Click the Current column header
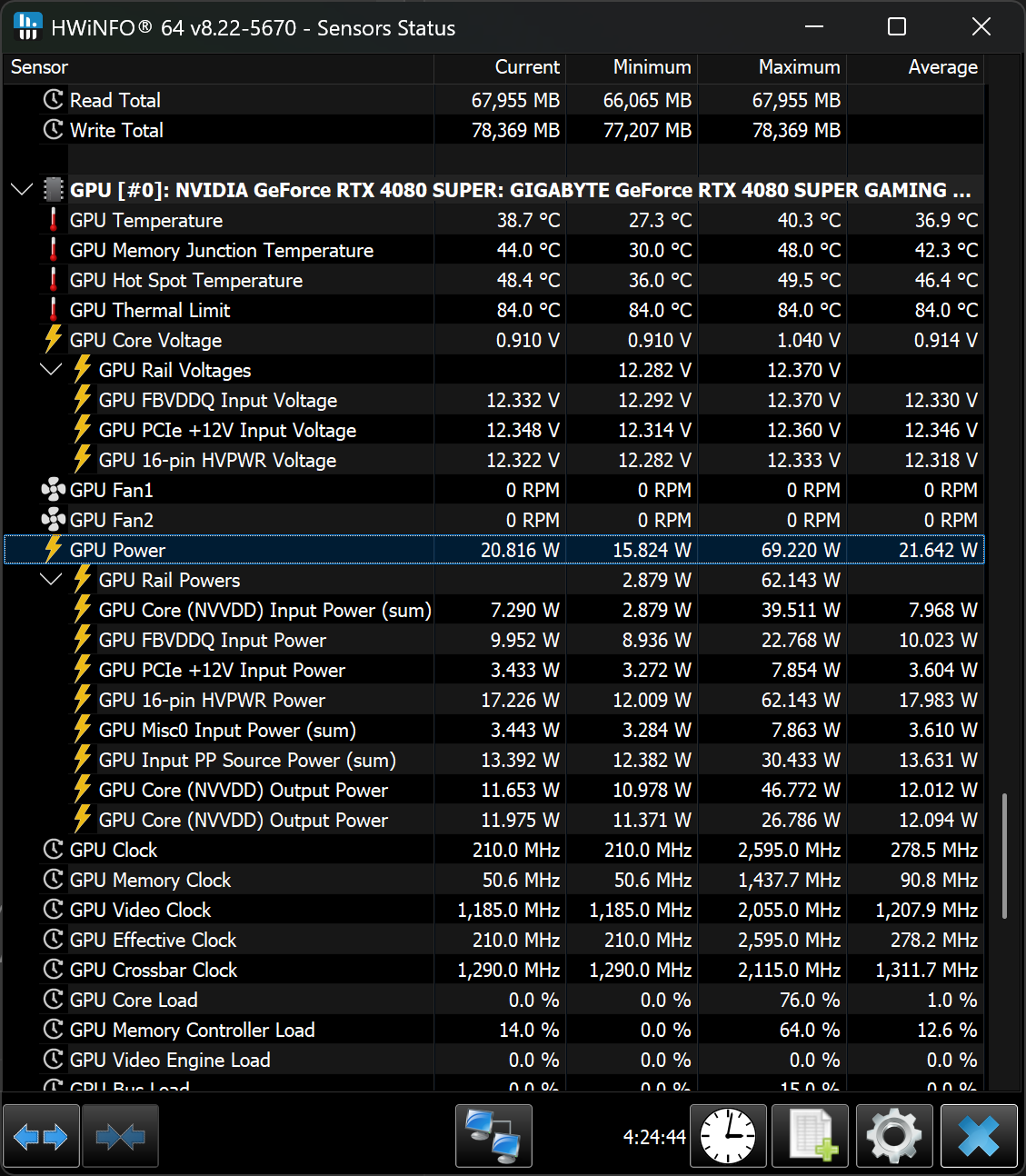The height and width of the screenshot is (1176, 1026). 500,67
